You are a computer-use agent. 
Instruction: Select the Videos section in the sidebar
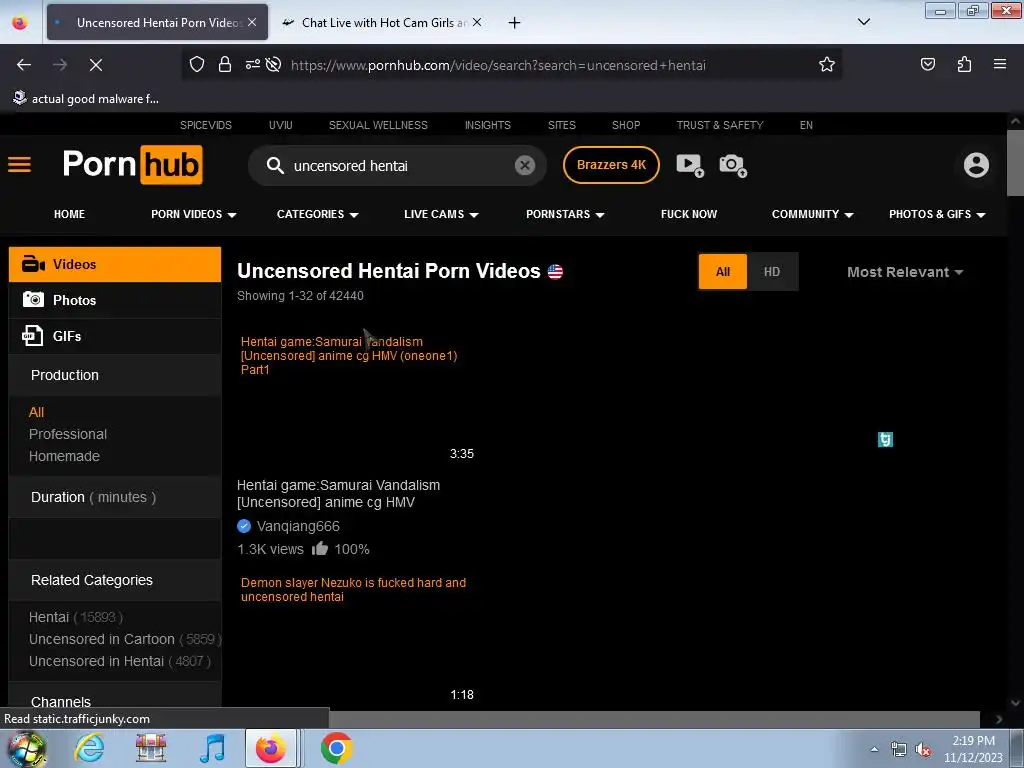pos(115,264)
